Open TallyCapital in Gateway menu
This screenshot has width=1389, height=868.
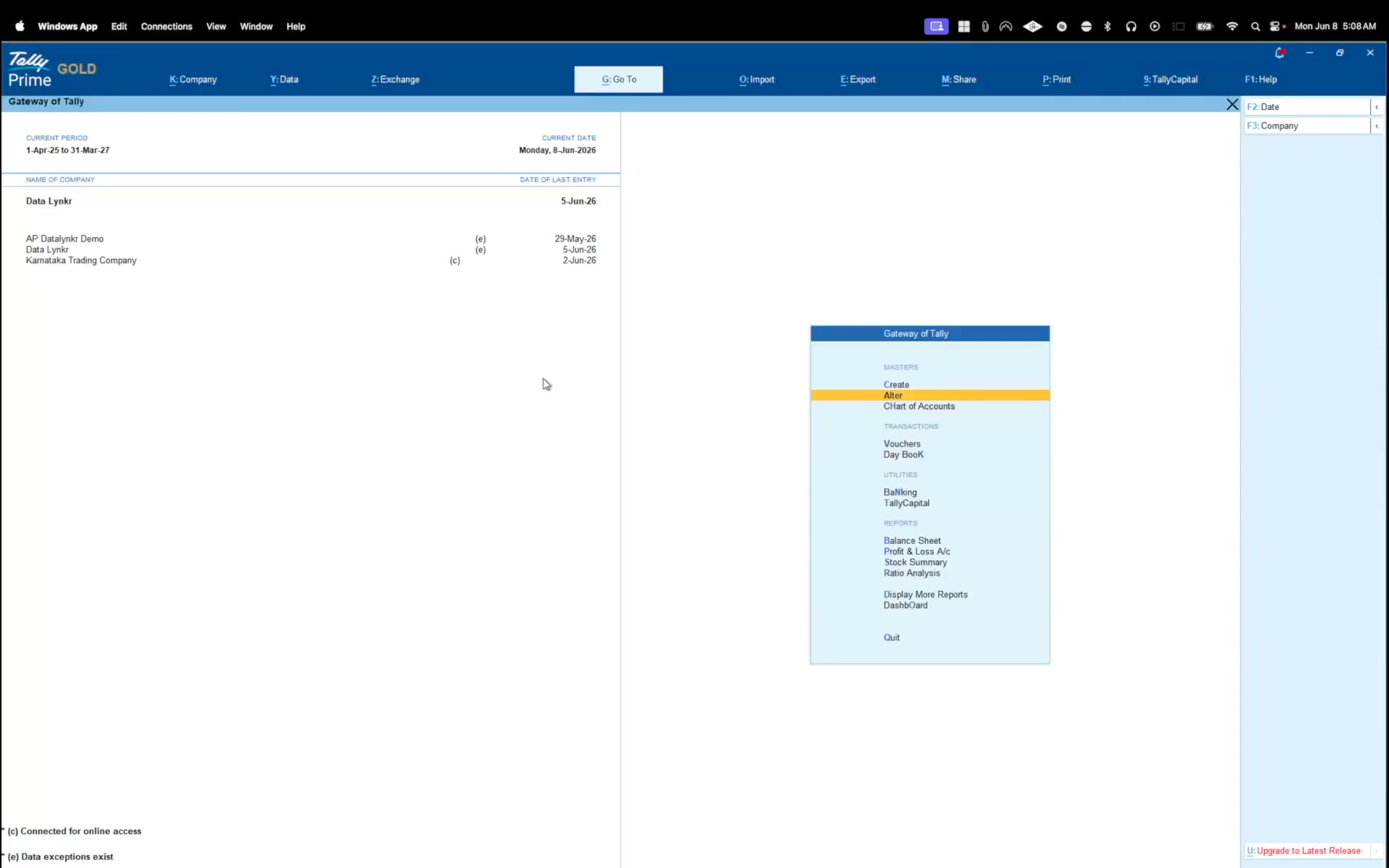906,503
